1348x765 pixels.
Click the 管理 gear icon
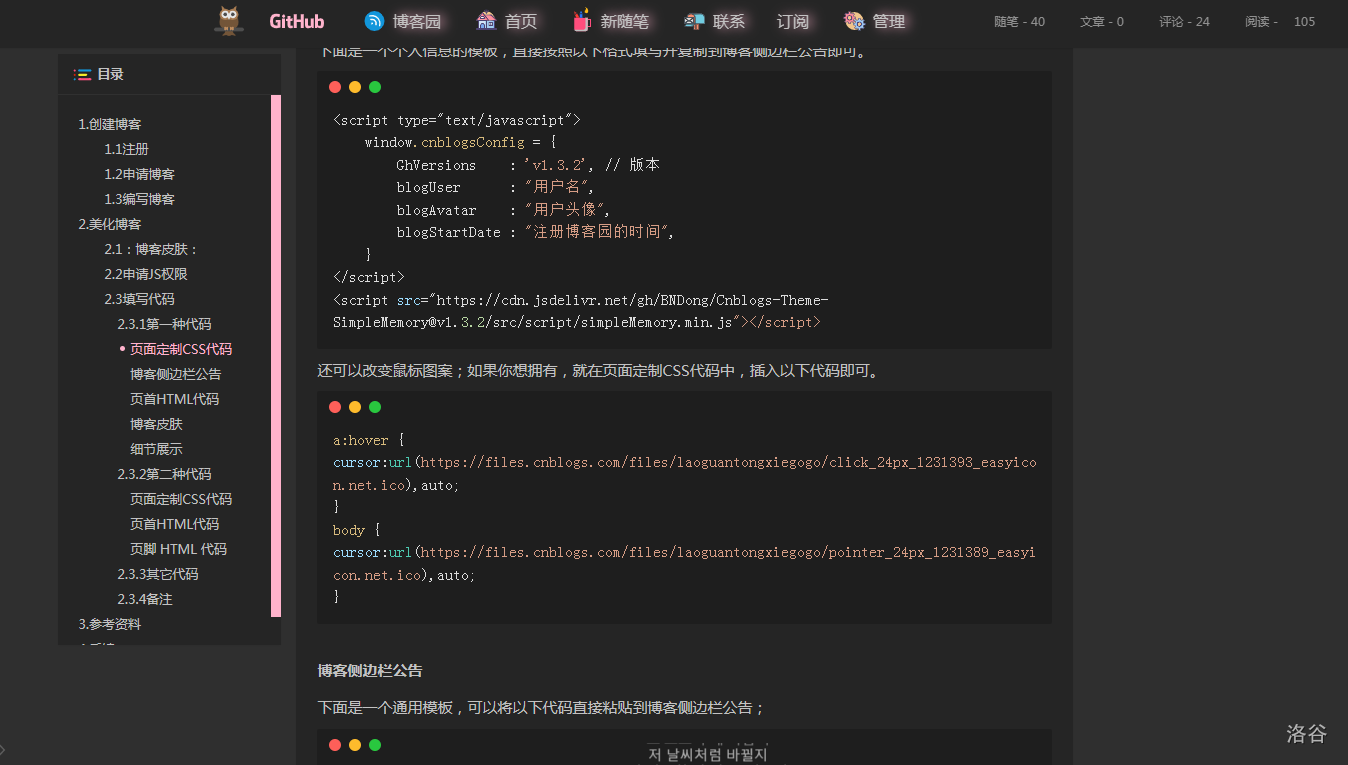tap(853, 21)
